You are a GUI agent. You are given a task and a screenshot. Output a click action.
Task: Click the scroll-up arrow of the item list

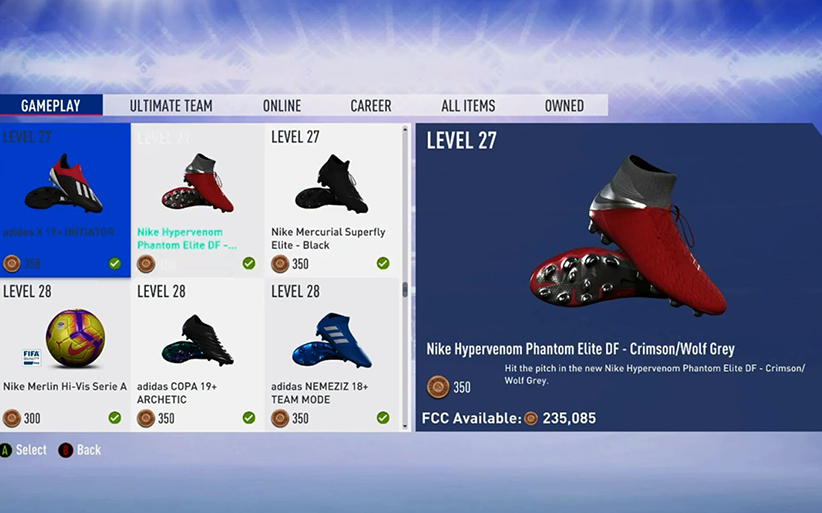point(405,129)
